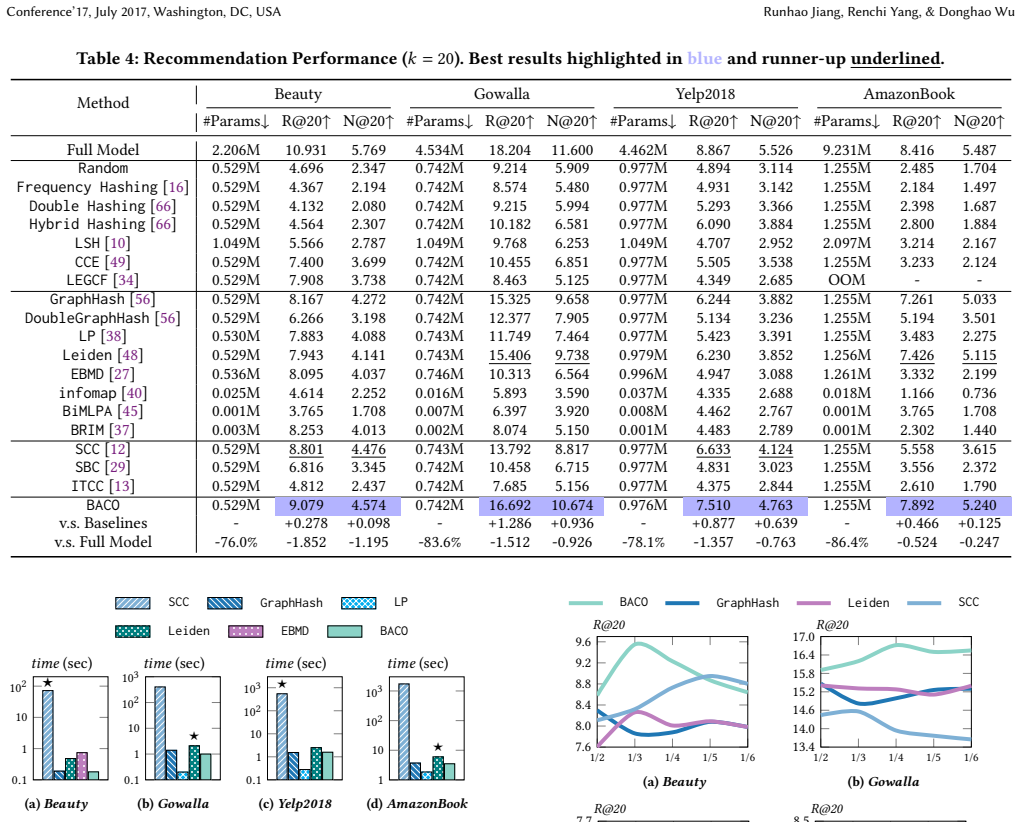Select the "-86.4%" reduction cell
Viewport: 1021px width, 822px height.
click(846, 543)
